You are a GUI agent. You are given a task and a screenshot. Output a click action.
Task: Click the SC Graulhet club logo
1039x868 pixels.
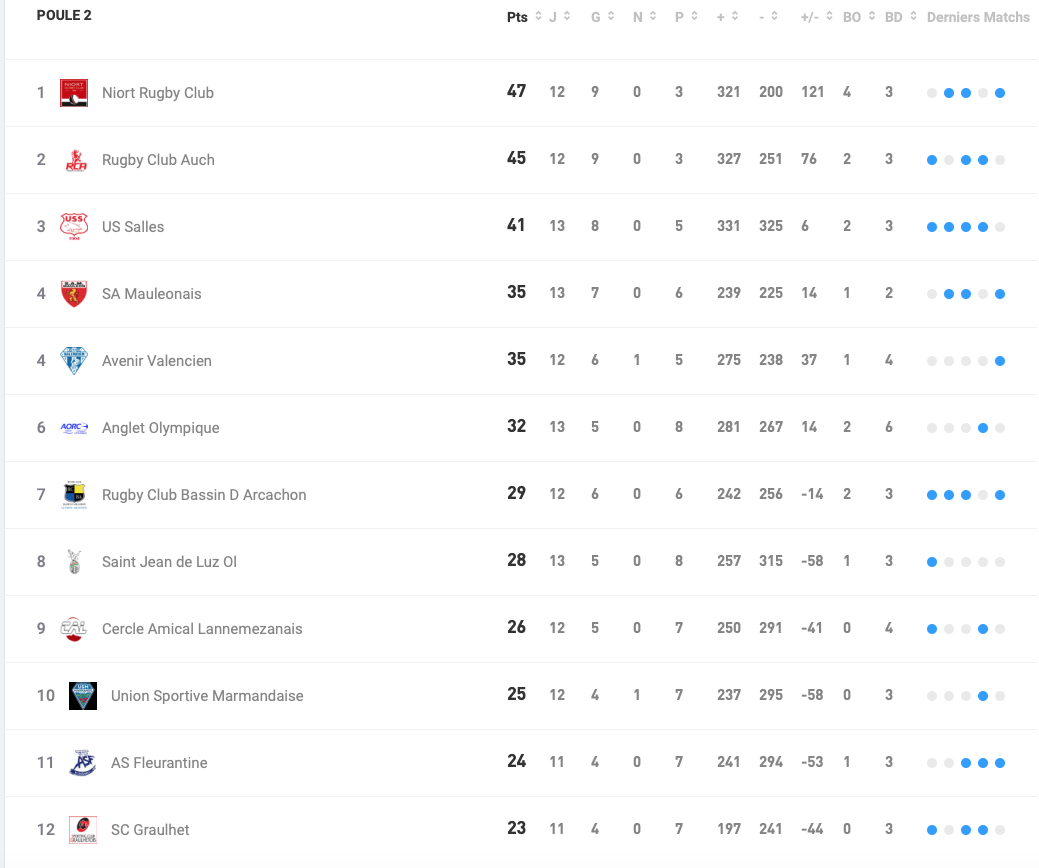83,830
